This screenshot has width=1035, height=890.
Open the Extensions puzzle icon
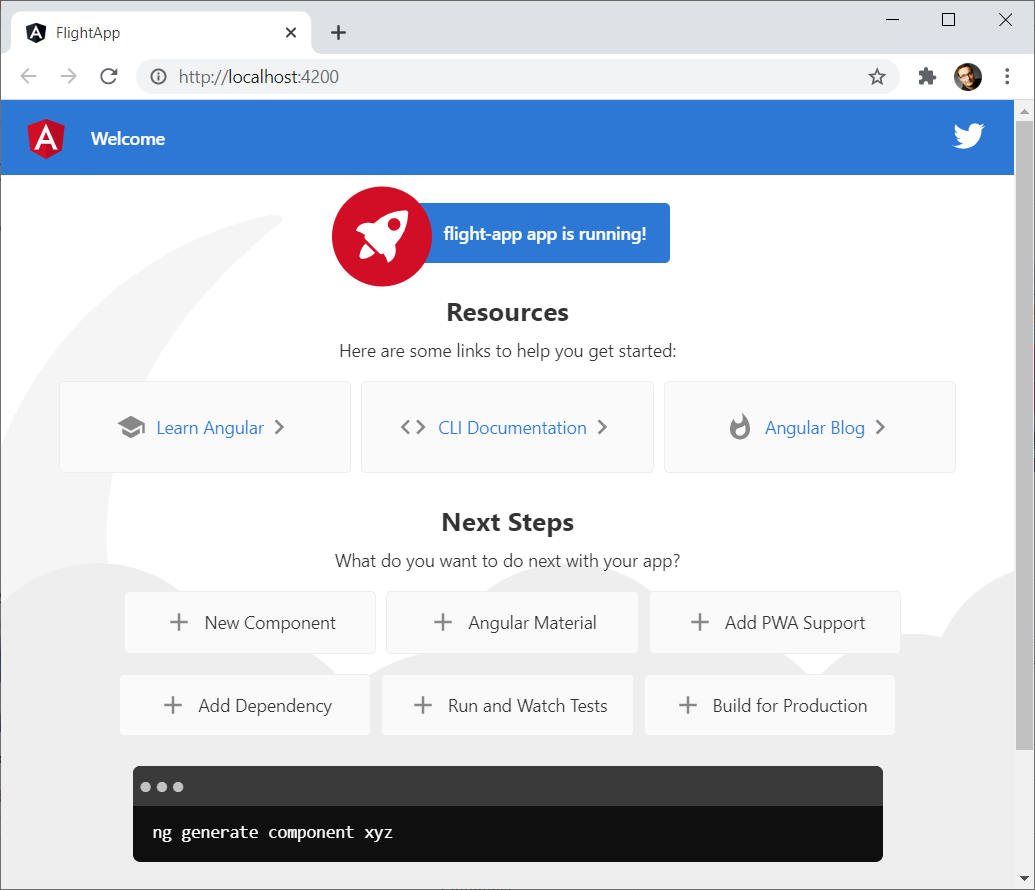tap(927, 77)
